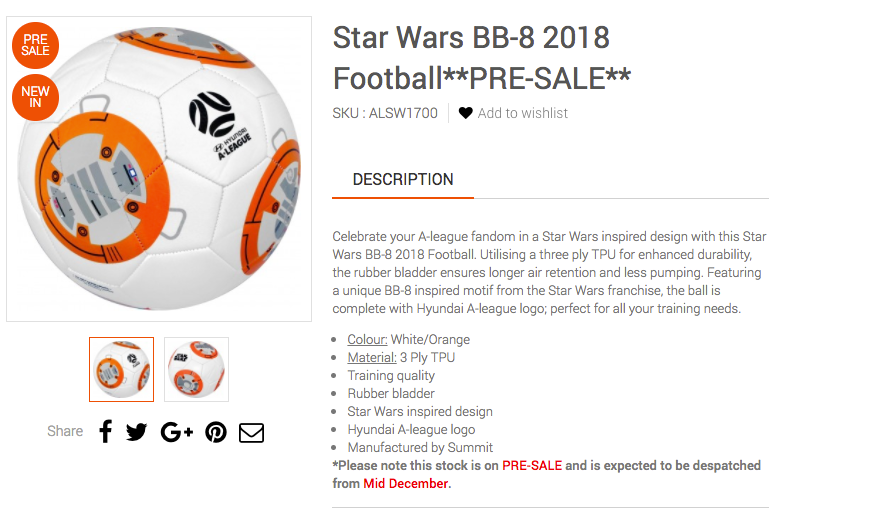Share product by email envelope icon
Screen dimensions: 876x523
[x=251, y=432]
